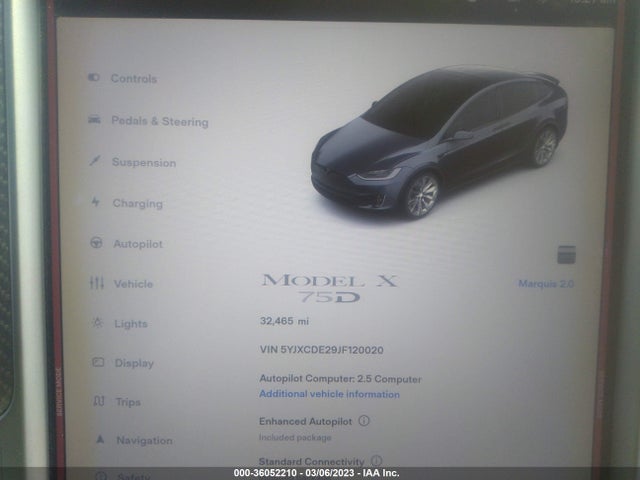This screenshot has height=480, width=640.
Task: Tap the 32,465 mi odometer reading
Action: click(284, 321)
